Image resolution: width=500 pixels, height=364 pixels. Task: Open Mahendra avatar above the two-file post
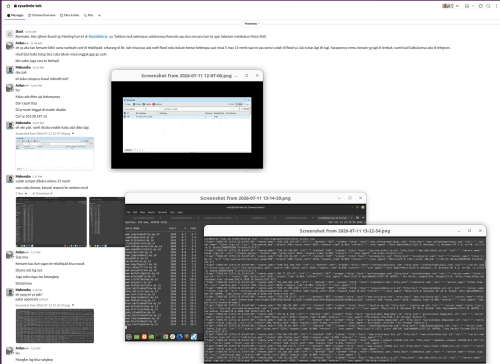pos(10,179)
